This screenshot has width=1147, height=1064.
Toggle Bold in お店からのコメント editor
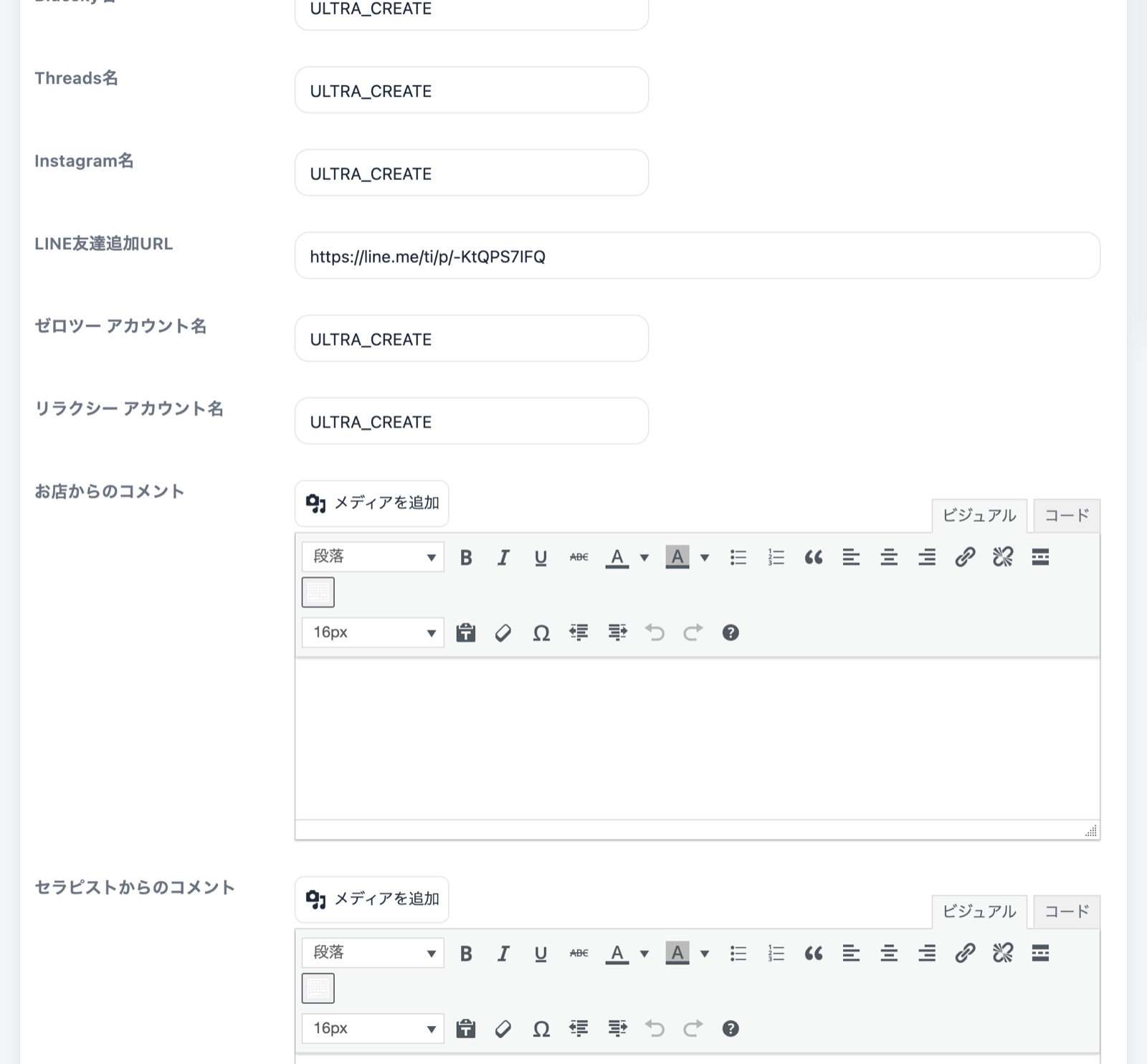tap(466, 557)
